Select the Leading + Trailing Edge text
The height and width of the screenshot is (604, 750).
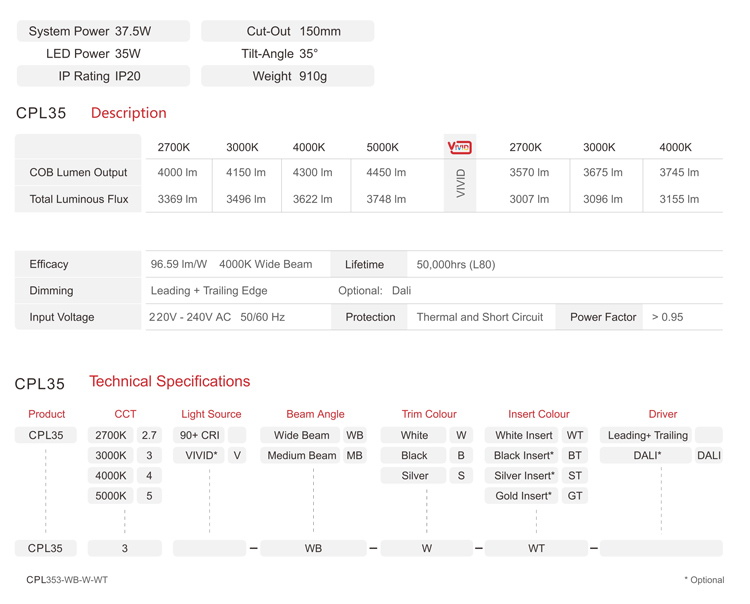209,291
